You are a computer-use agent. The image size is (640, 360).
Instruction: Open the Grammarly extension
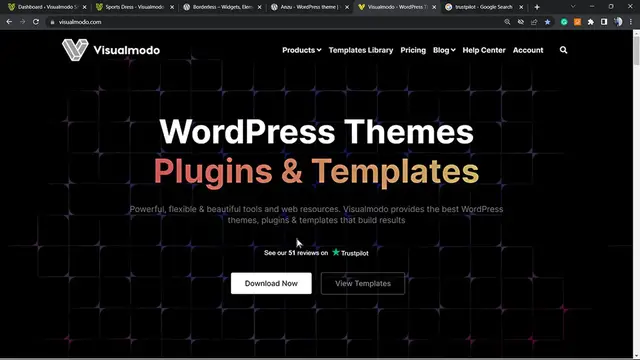pyautogui.click(x=564, y=22)
